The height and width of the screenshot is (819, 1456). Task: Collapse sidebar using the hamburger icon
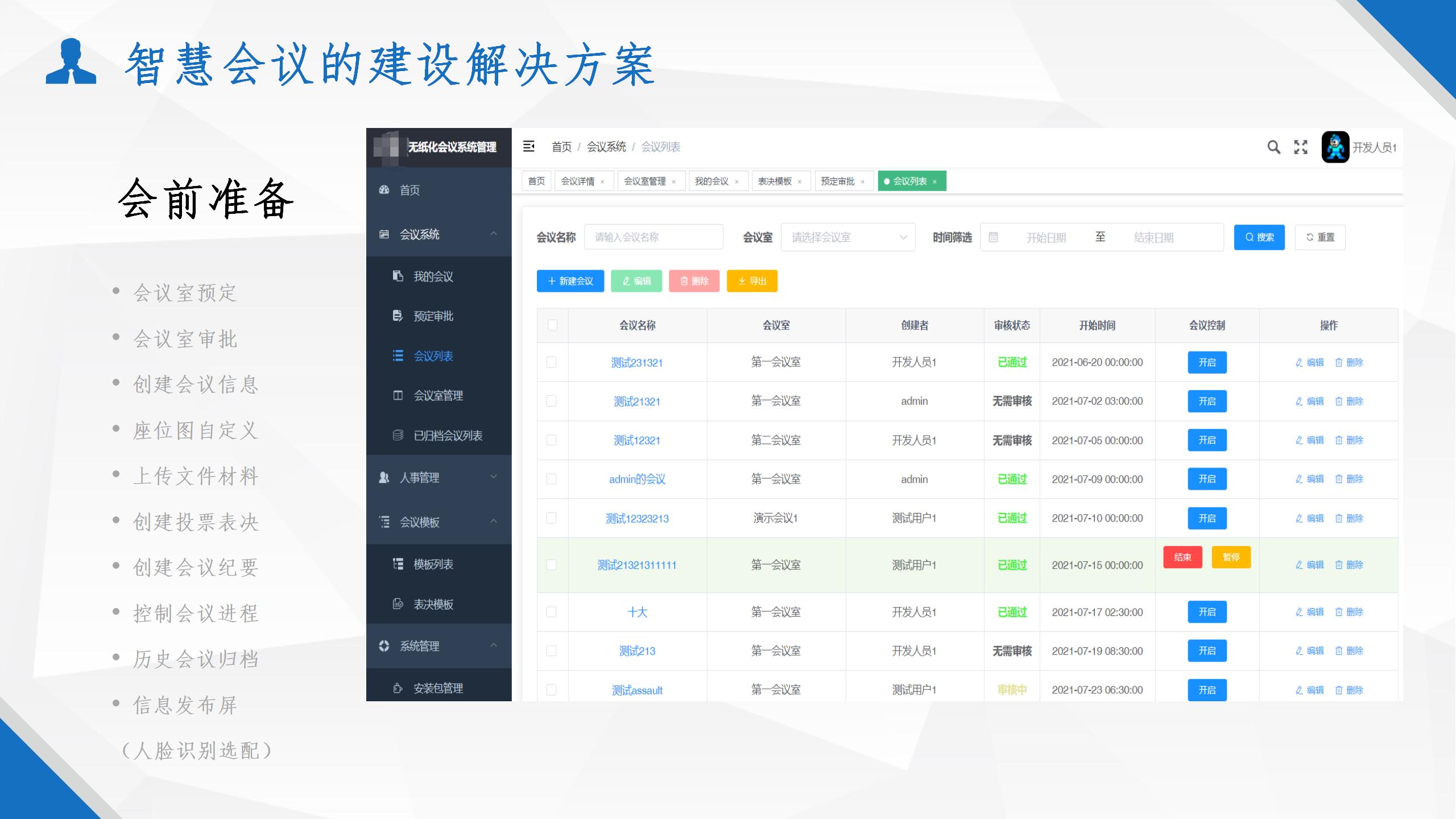[528, 147]
